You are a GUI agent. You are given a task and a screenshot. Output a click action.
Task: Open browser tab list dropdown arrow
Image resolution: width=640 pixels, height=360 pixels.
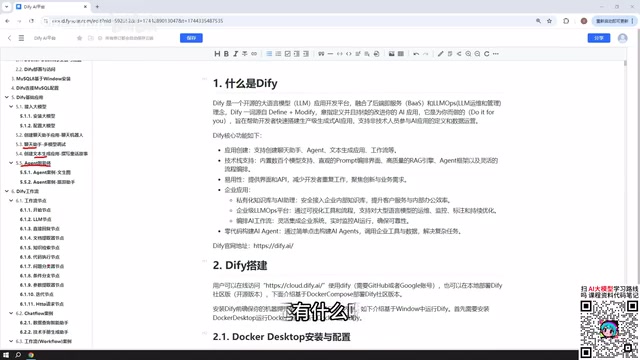coord(7,7)
